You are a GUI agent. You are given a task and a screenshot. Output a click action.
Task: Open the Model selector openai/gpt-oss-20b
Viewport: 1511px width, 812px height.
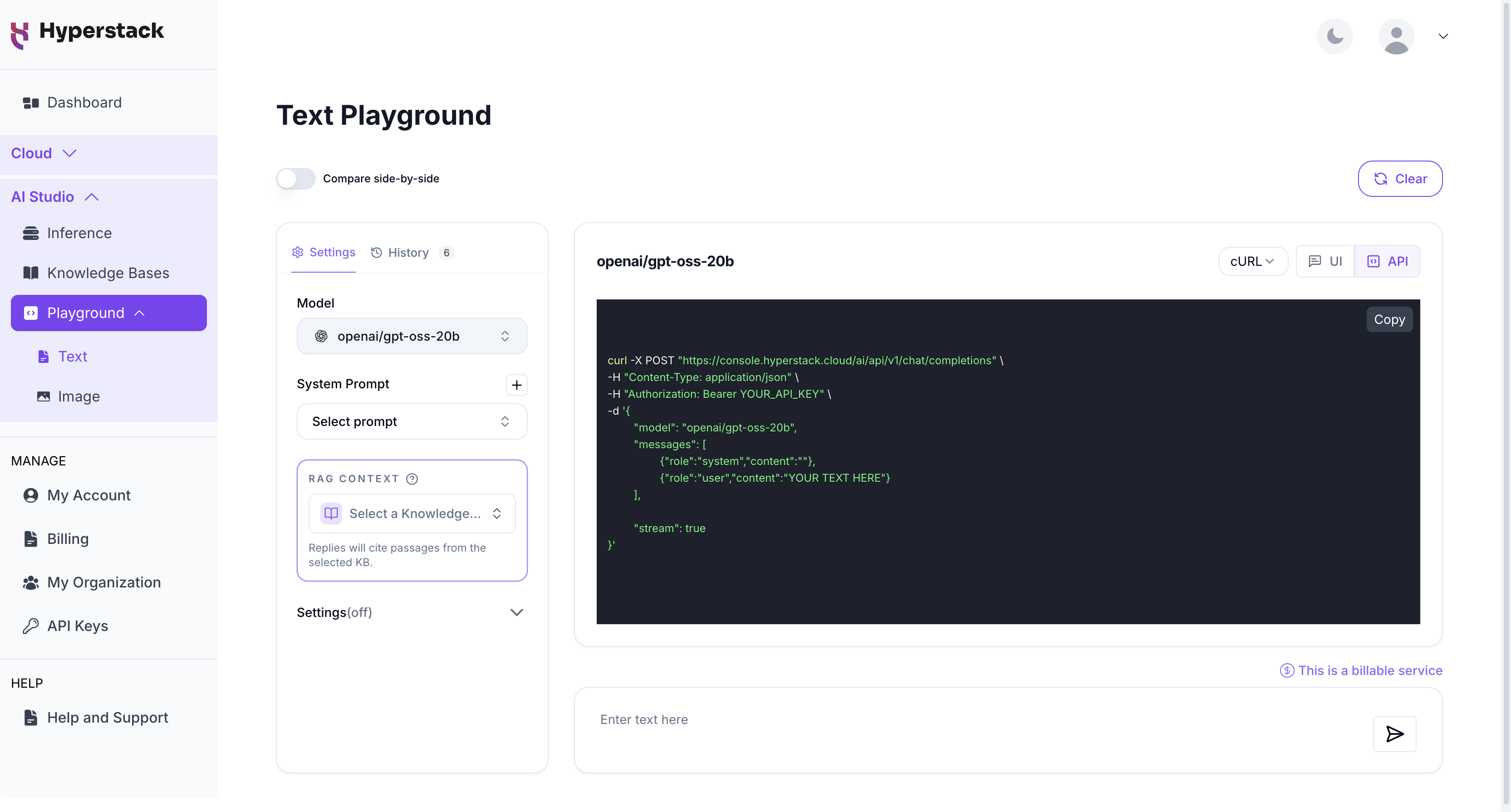coord(412,336)
